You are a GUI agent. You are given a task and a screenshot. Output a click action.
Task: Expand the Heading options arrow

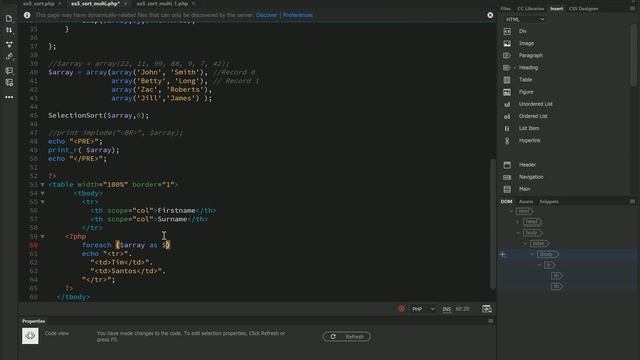point(515,68)
